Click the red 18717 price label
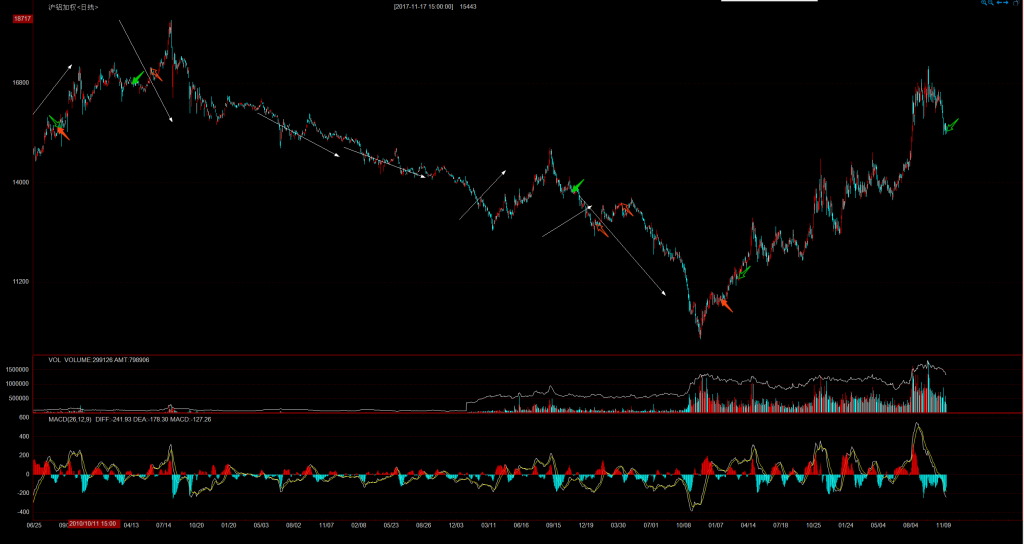The width and height of the screenshot is (1024, 544). (22, 19)
